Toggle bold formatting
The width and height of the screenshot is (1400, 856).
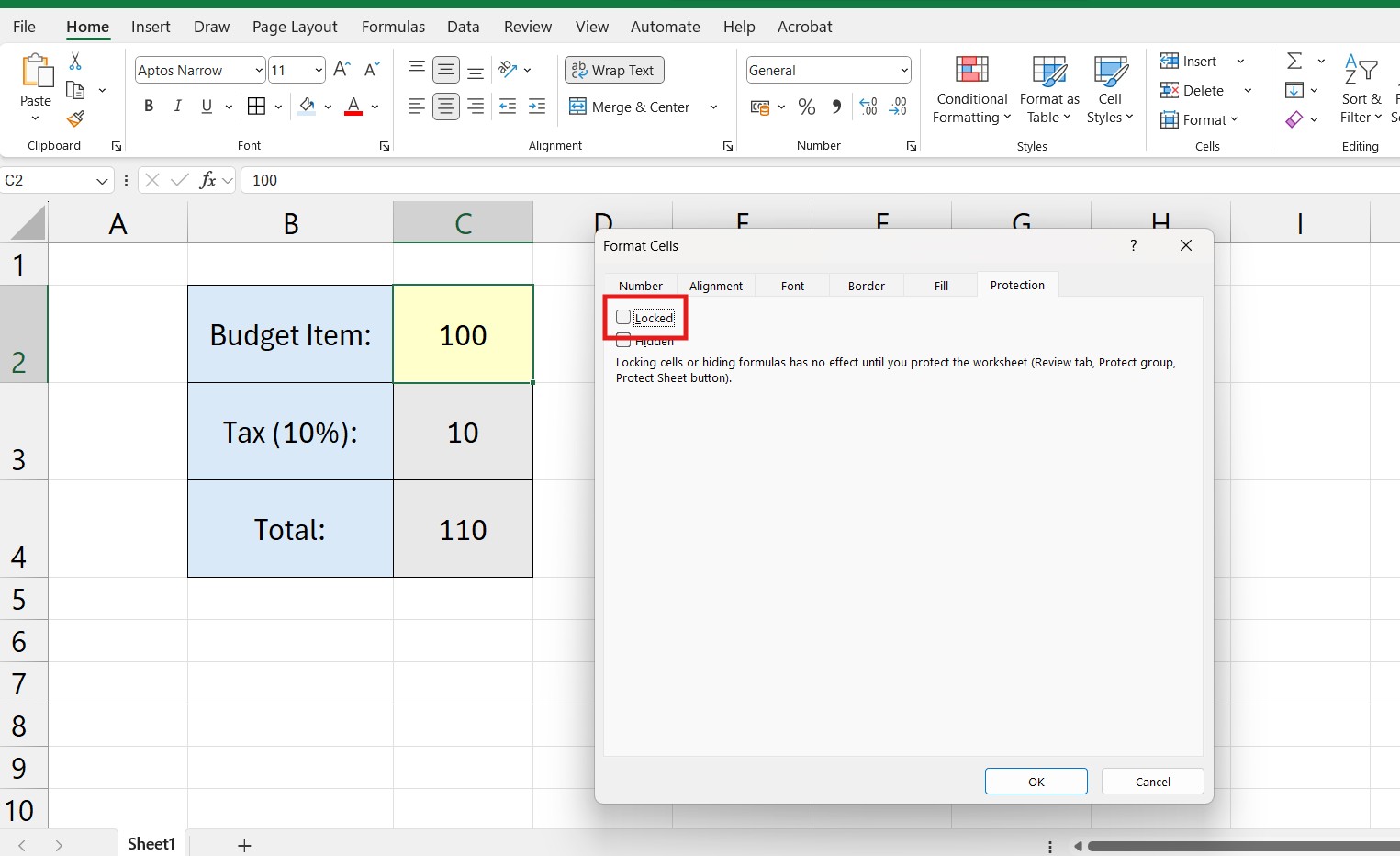[x=148, y=106]
